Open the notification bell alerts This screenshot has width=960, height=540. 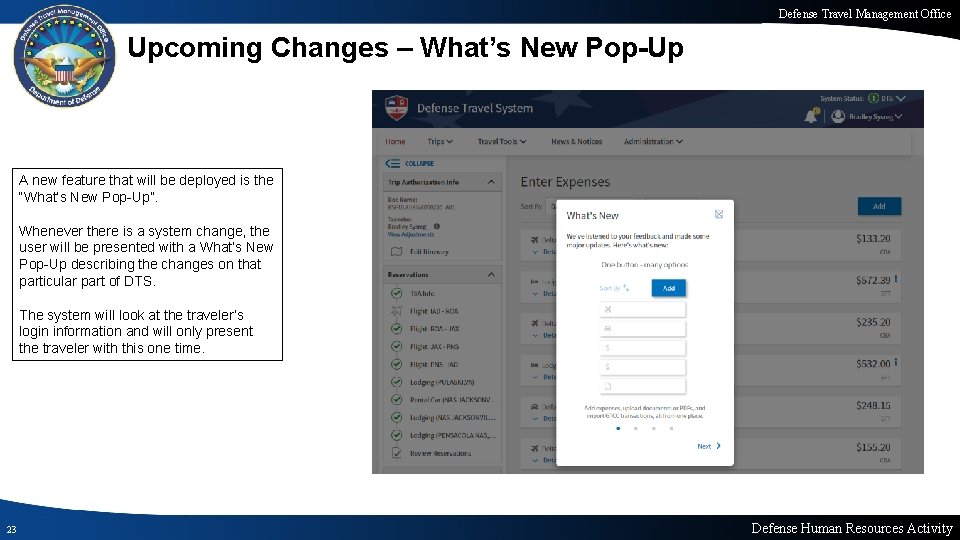(811, 116)
